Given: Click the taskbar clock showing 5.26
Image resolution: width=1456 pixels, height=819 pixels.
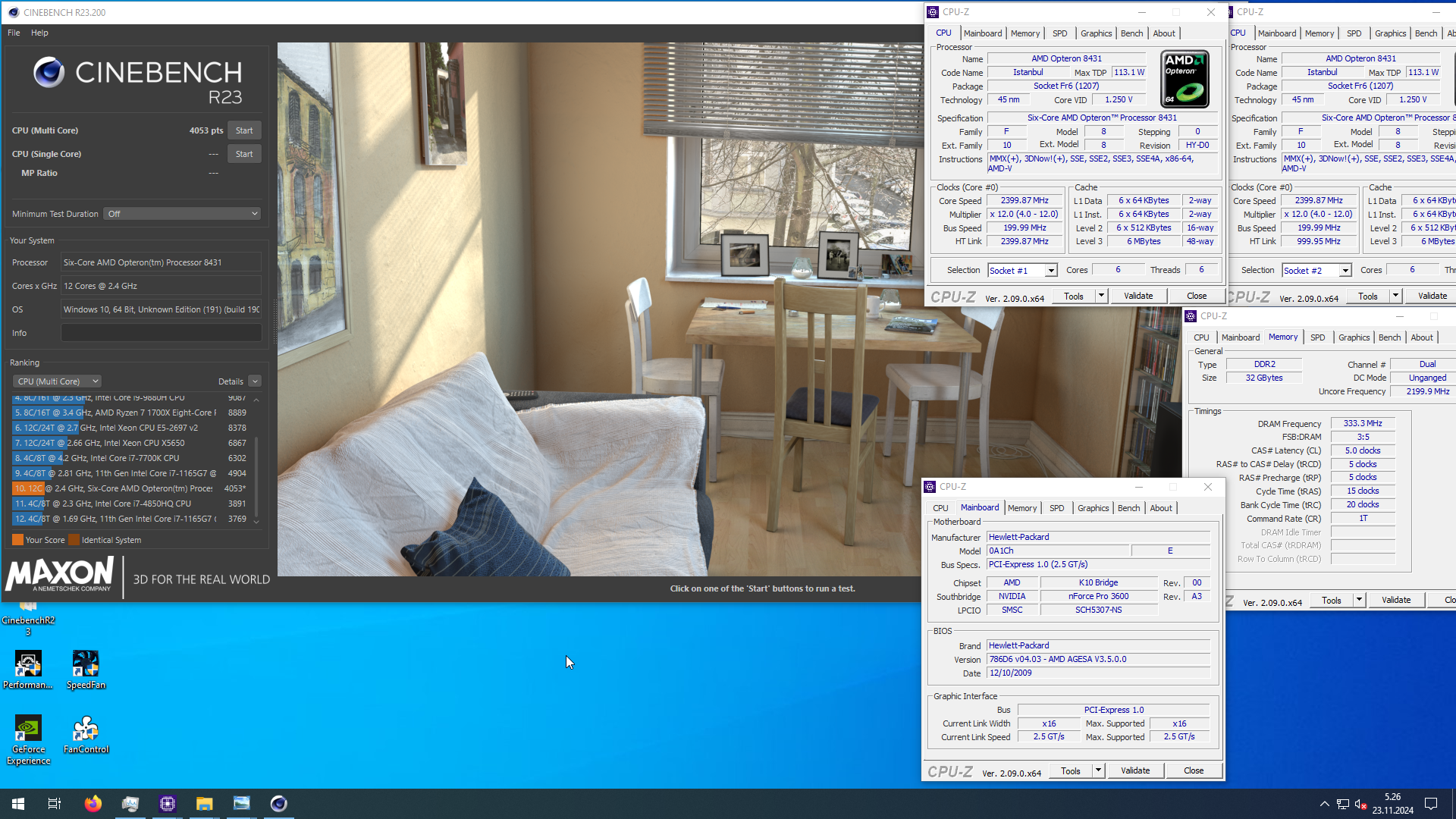Looking at the screenshot, I should click(1392, 804).
